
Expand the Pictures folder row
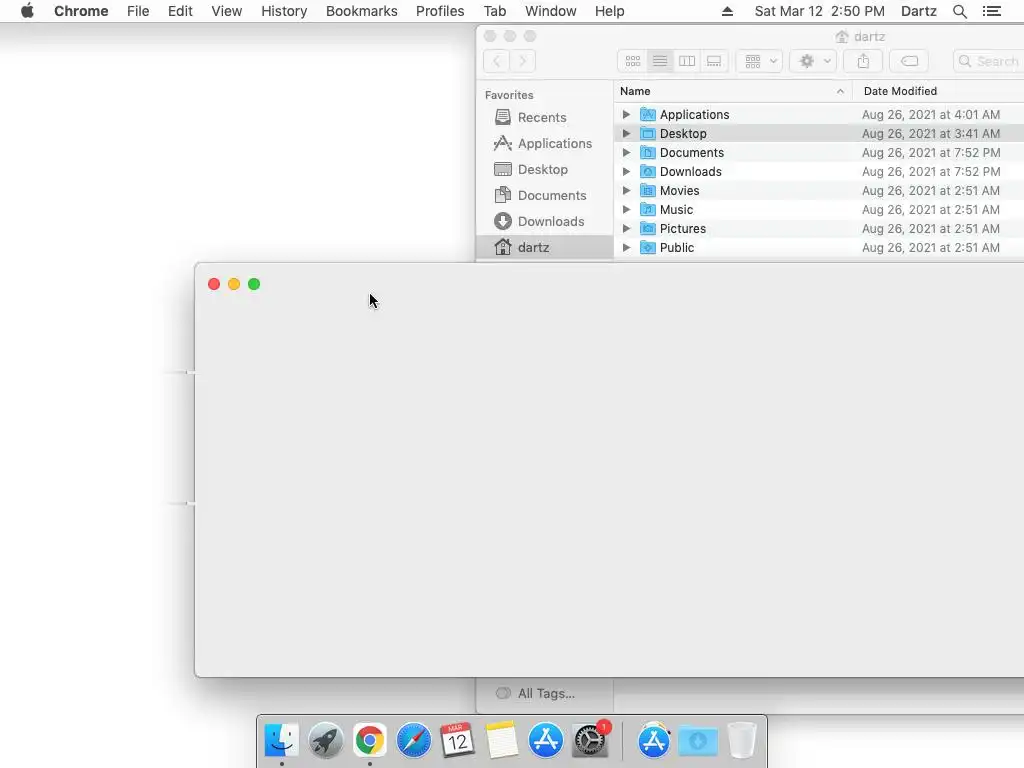tap(626, 228)
